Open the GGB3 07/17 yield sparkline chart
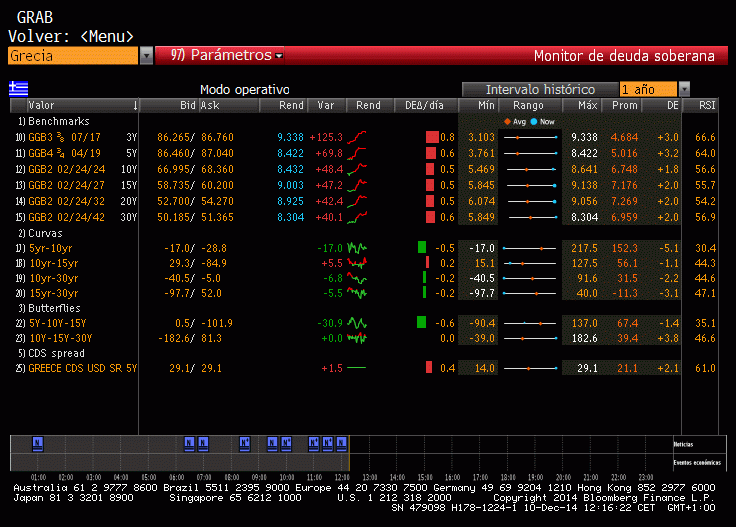This screenshot has height=527, width=736. click(x=357, y=137)
